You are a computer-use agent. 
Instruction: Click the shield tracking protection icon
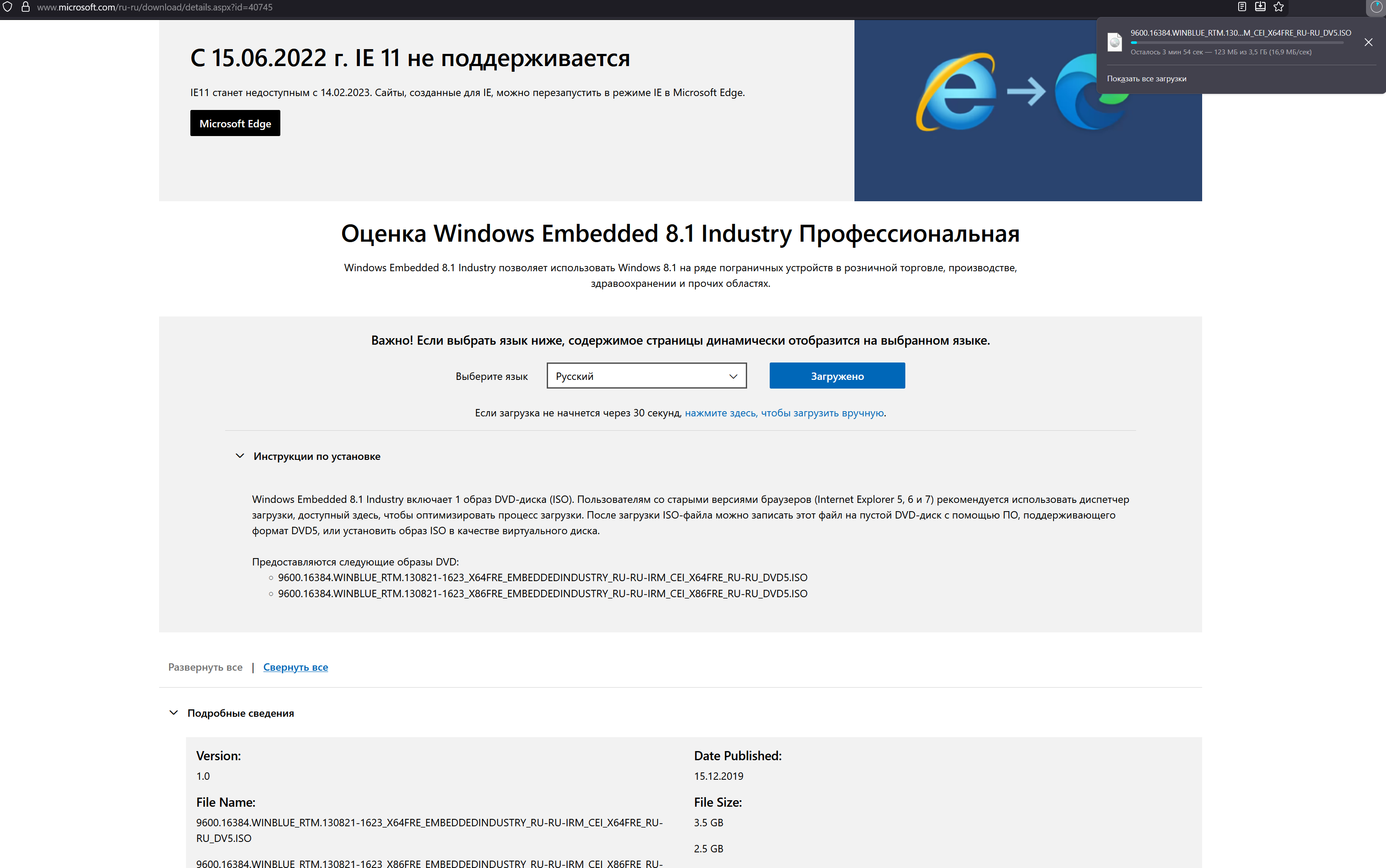[7, 7]
